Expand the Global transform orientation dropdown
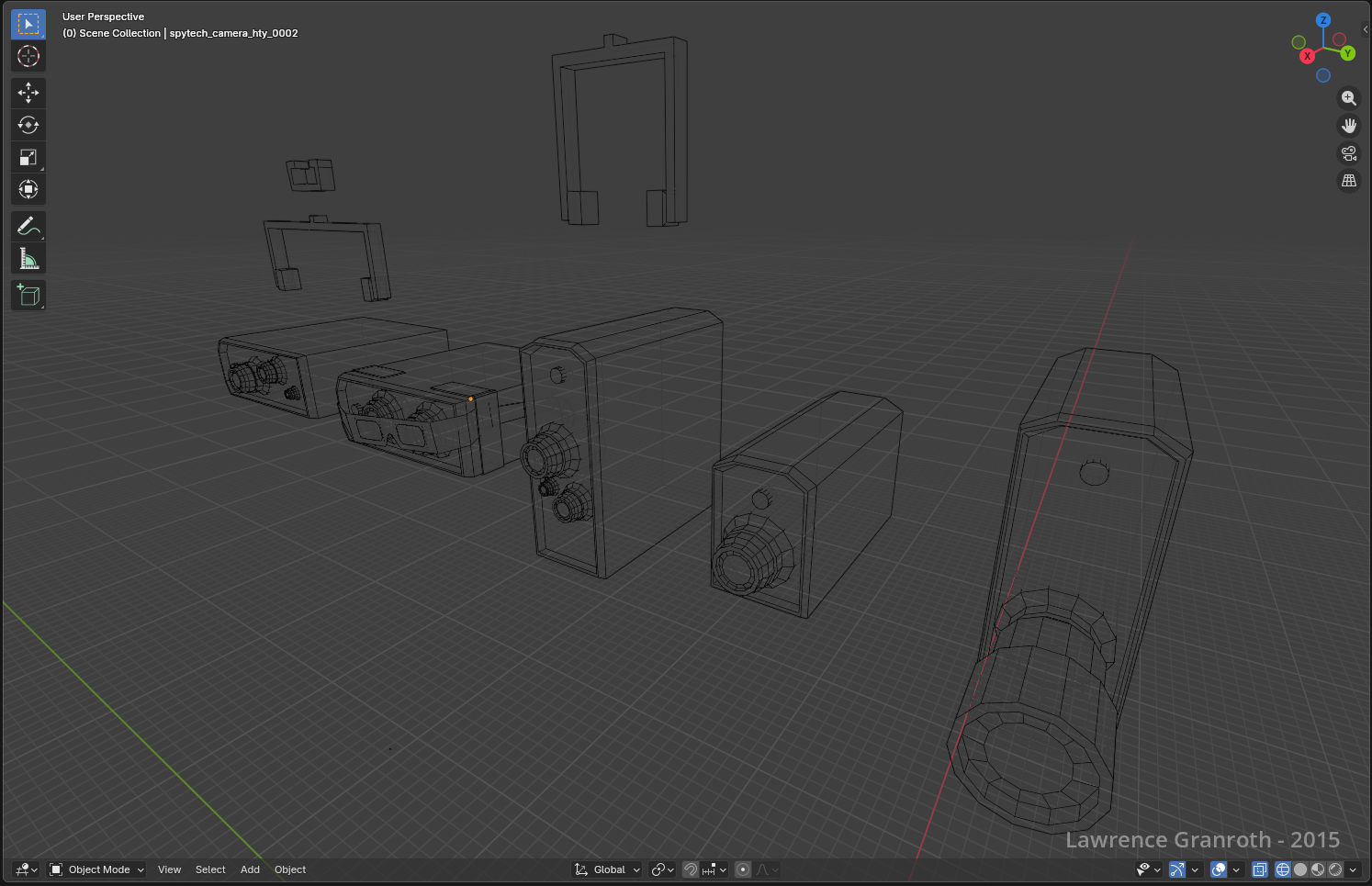The height and width of the screenshot is (886, 1372). click(608, 869)
